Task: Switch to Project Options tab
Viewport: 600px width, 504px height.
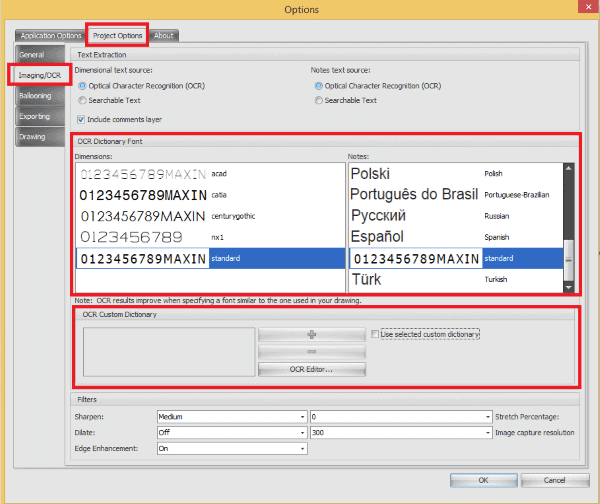Action: [117, 36]
